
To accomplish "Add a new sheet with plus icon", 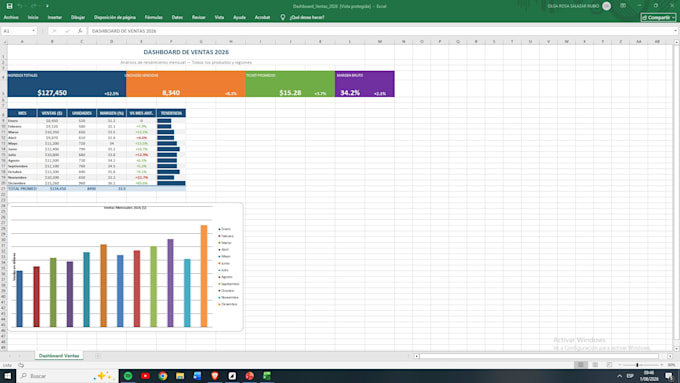I will [98, 356].
